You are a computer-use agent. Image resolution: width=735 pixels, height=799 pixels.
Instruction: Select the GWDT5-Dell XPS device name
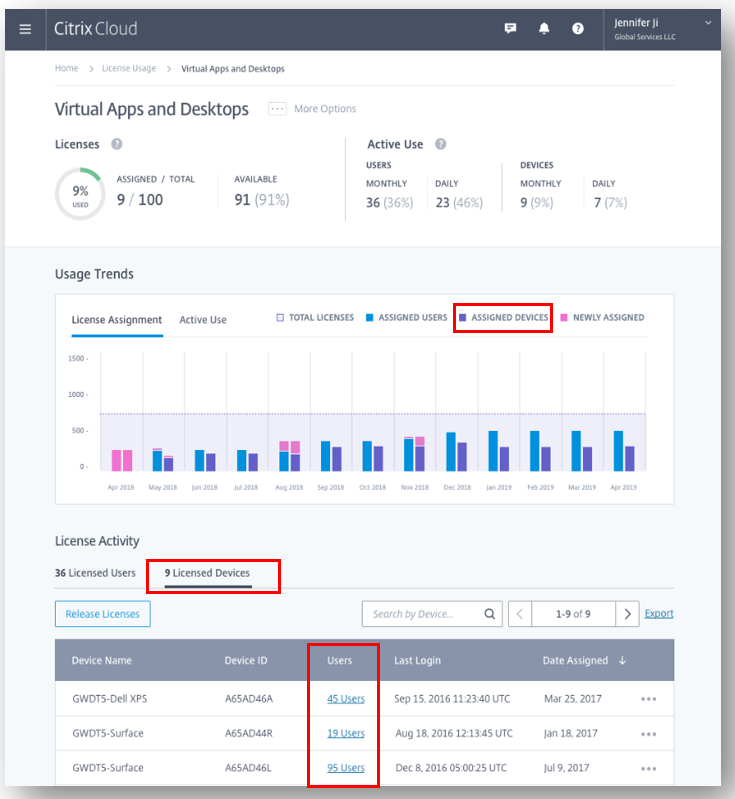110,699
